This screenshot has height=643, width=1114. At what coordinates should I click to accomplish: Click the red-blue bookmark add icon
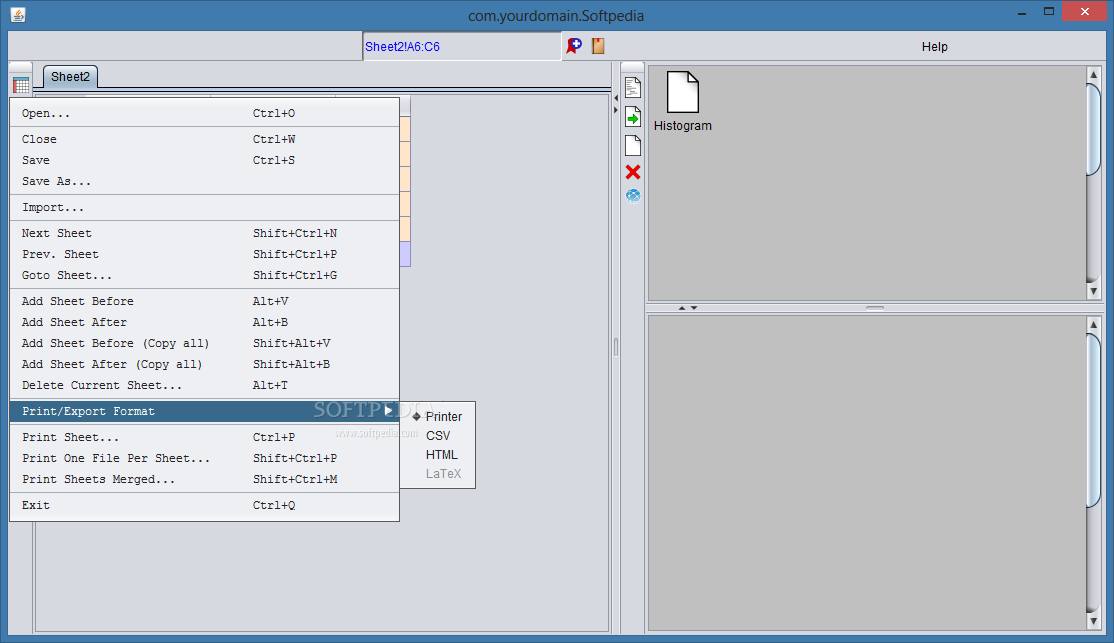(x=574, y=46)
